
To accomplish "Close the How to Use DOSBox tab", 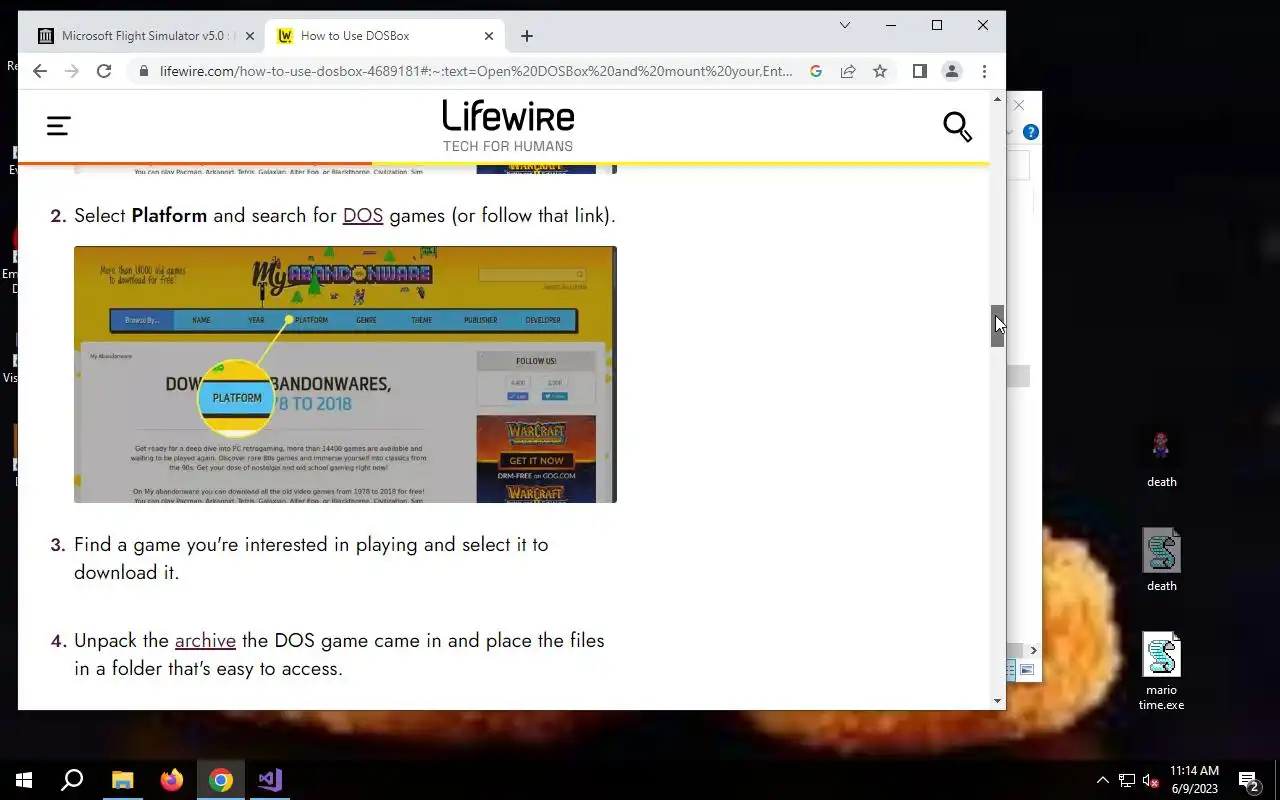I will pos(489,36).
